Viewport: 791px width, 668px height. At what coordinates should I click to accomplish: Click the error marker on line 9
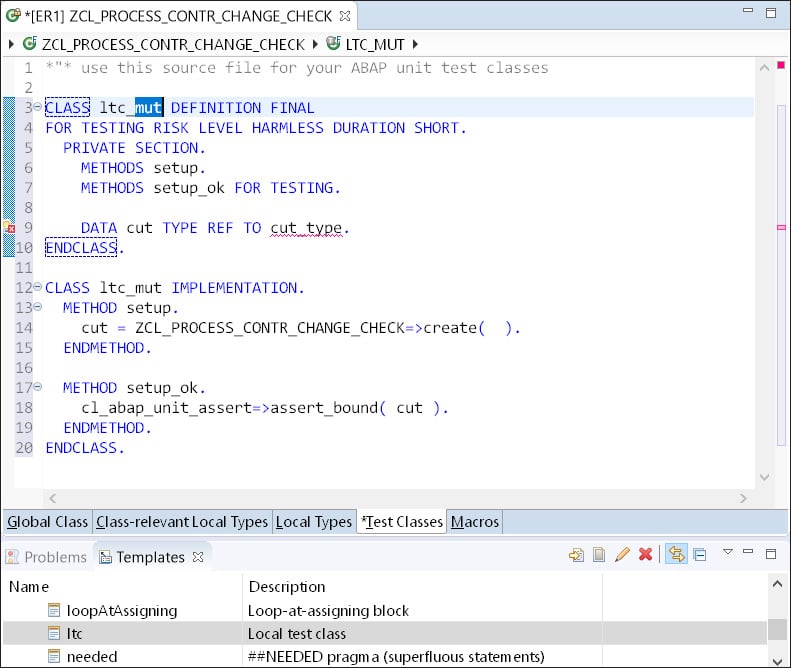8,228
